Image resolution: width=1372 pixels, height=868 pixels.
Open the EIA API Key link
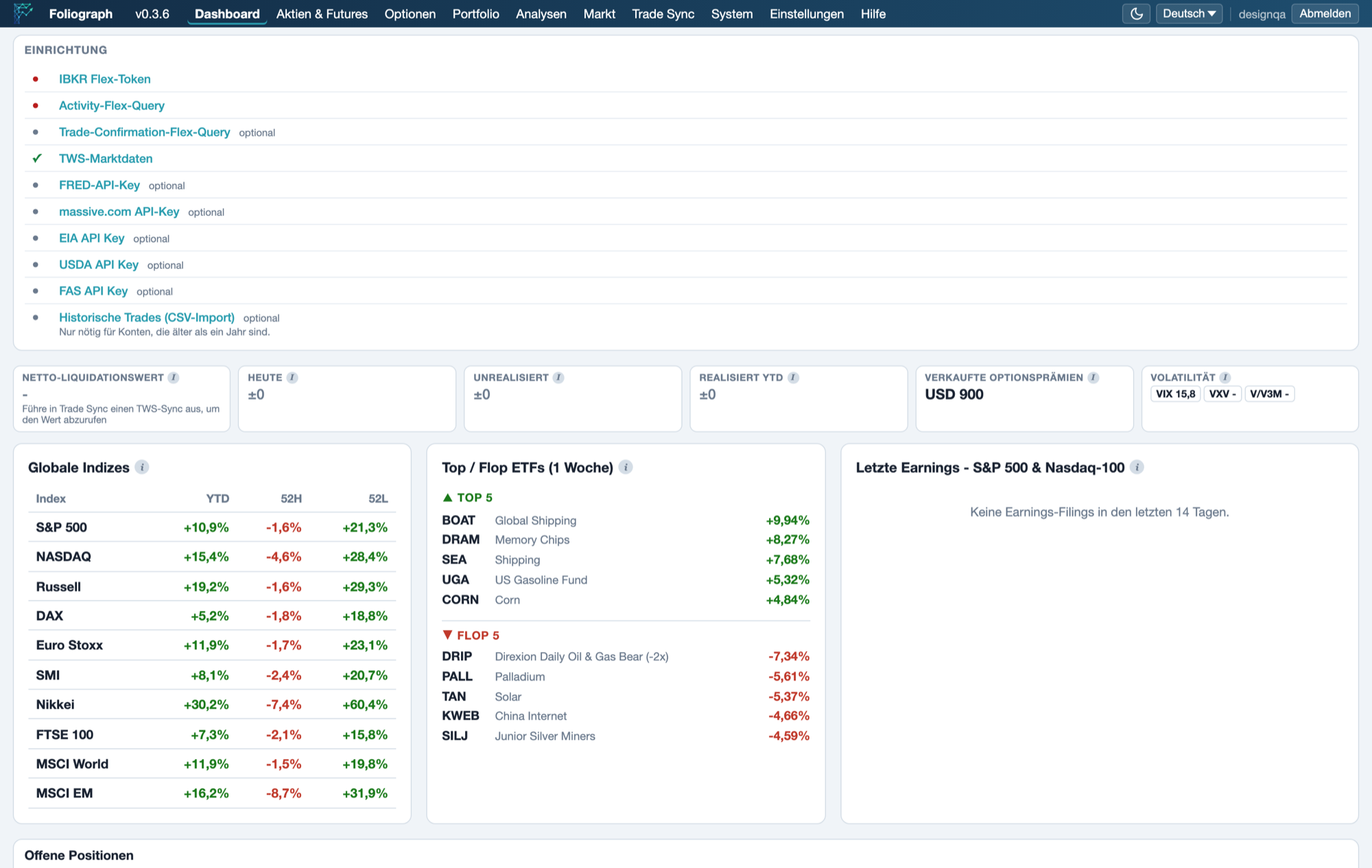pyautogui.click(x=91, y=238)
